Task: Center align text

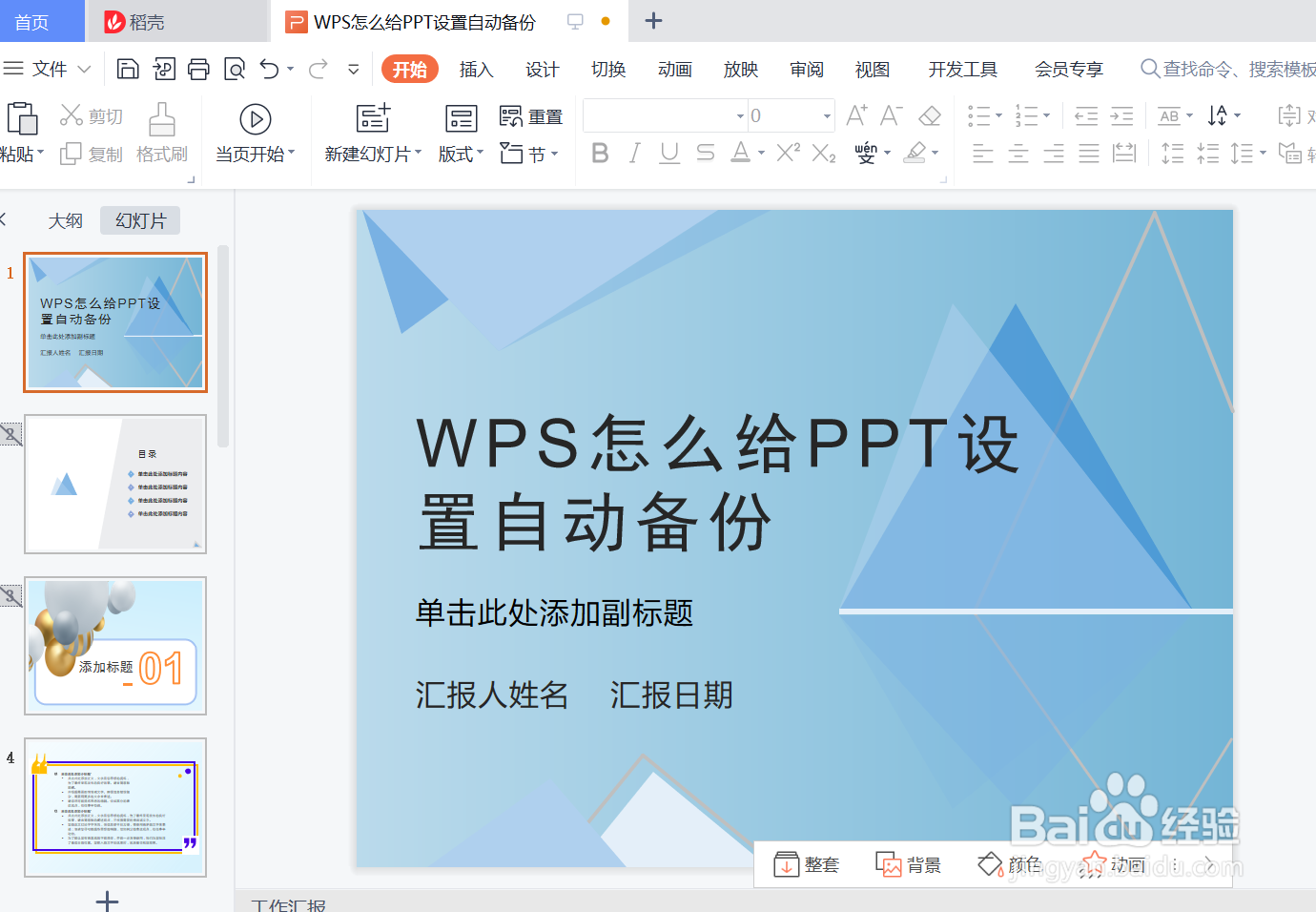Action: pos(1018,153)
